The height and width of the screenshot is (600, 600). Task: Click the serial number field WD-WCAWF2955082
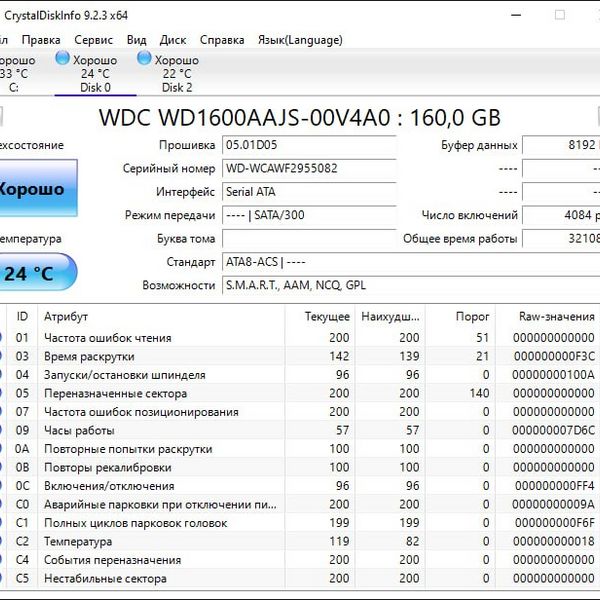309,168
